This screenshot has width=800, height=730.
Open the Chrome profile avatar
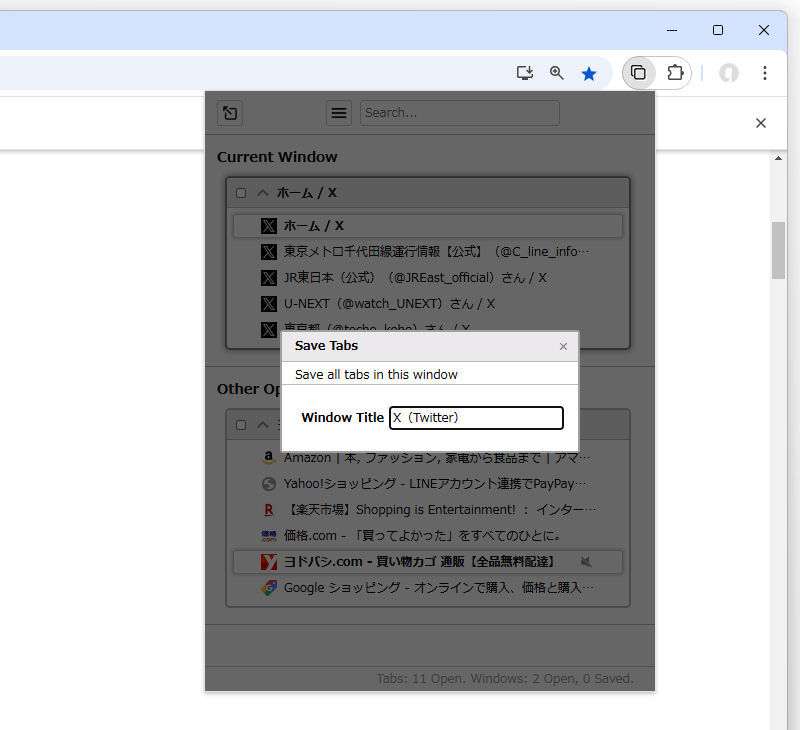click(x=729, y=73)
